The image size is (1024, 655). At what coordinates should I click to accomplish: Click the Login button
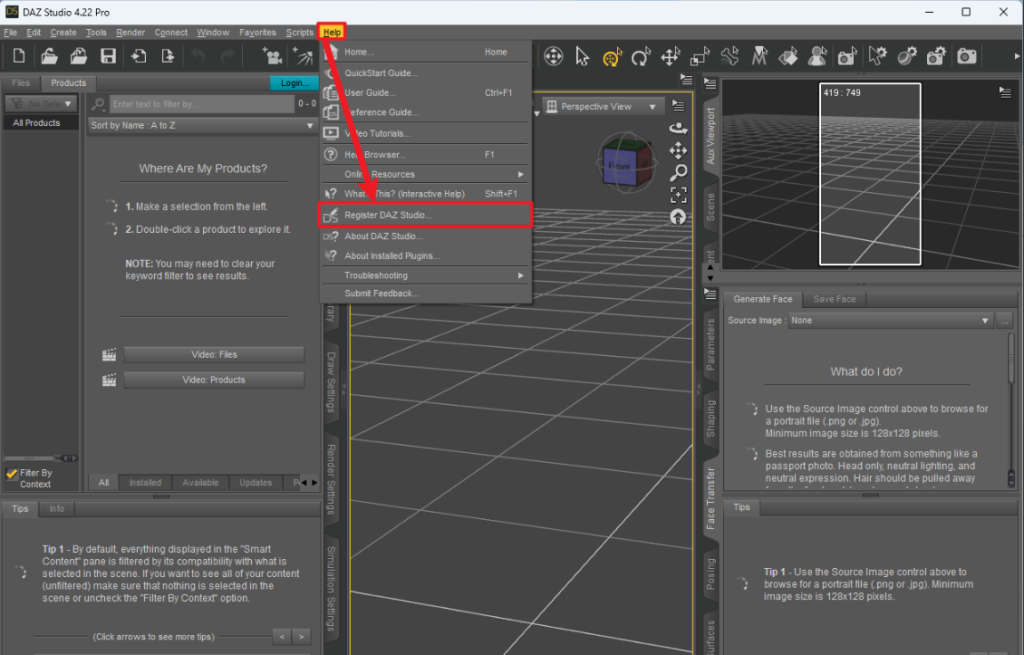click(x=294, y=83)
